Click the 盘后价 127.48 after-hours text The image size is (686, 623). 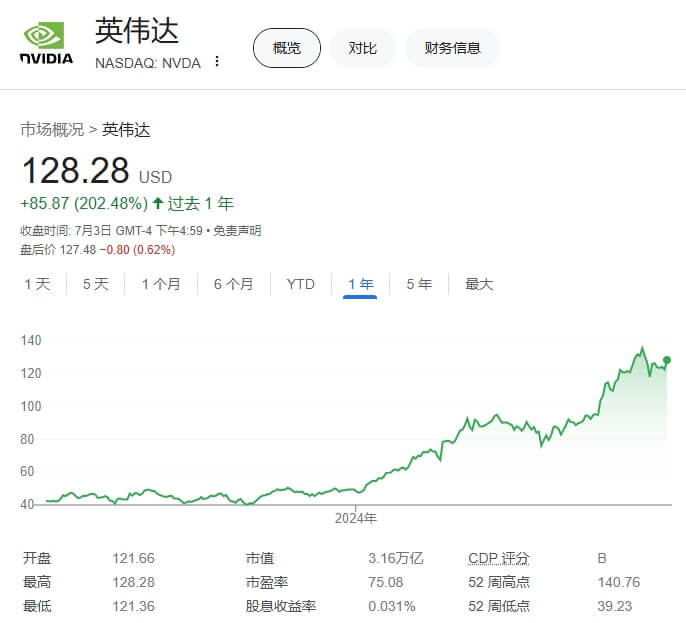coord(58,250)
